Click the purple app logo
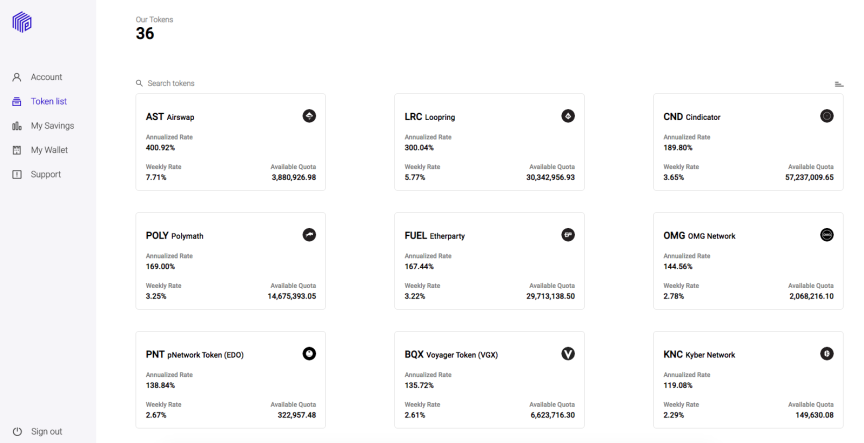Screen dimensions: 864x443 (x=22, y=22)
